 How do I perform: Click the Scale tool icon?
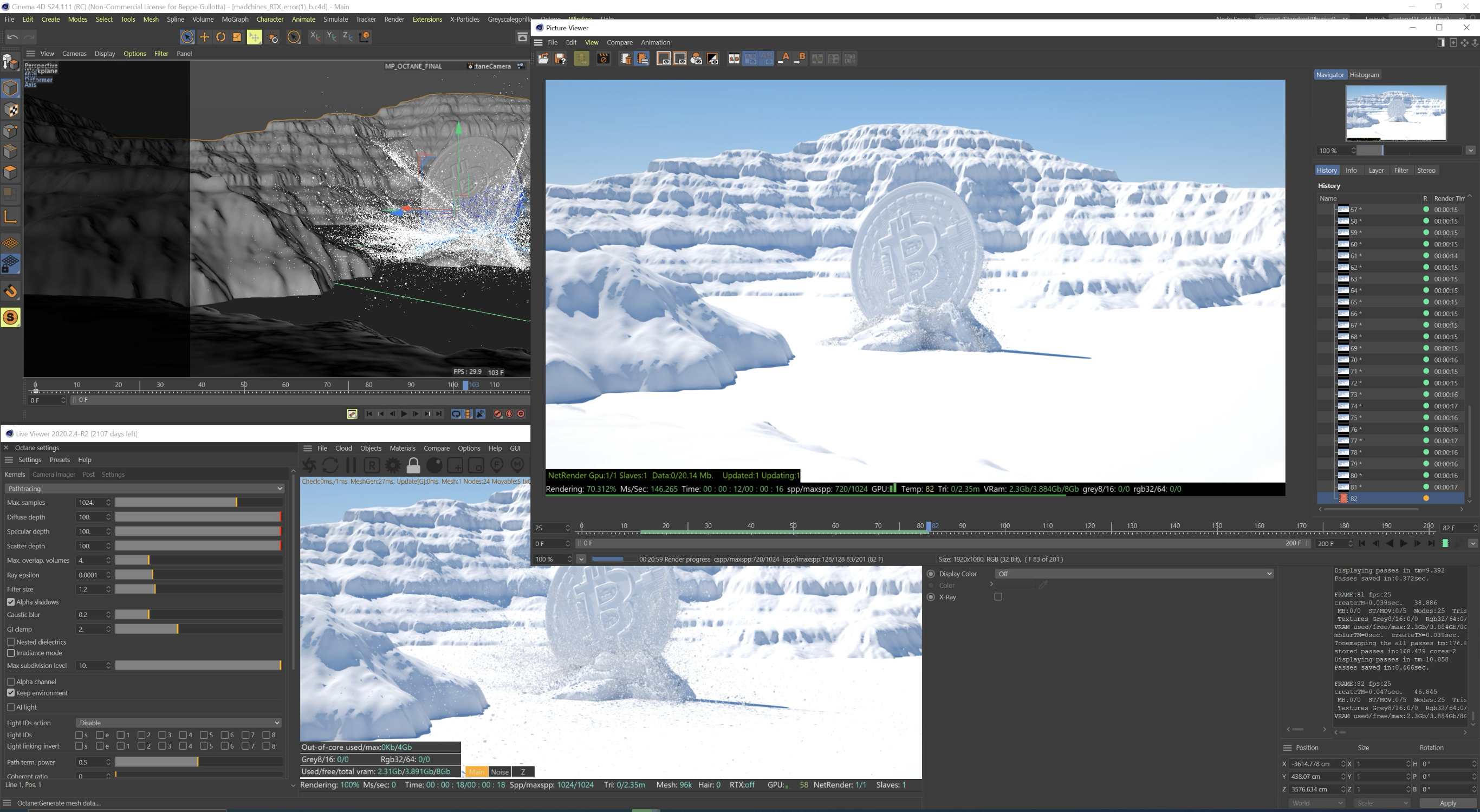pyautogui.click(x=237, y=37)
